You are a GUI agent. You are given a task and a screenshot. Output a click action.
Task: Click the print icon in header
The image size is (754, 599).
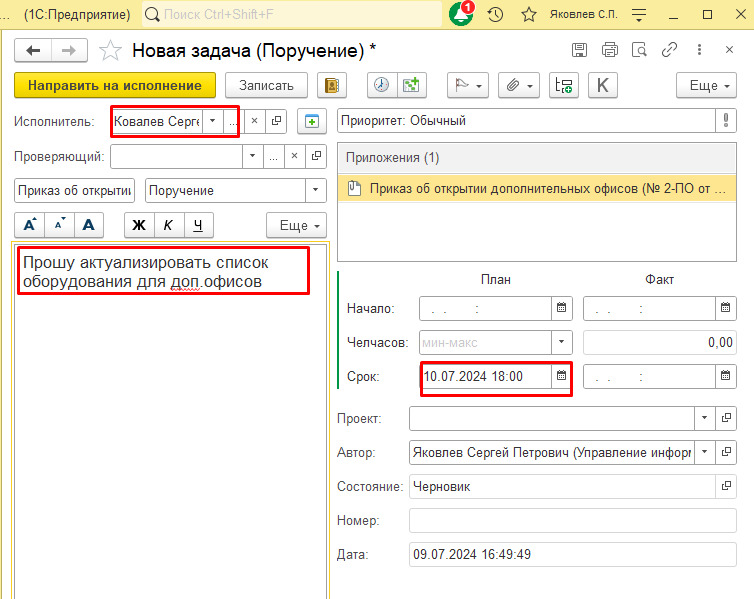coord(609,50)
